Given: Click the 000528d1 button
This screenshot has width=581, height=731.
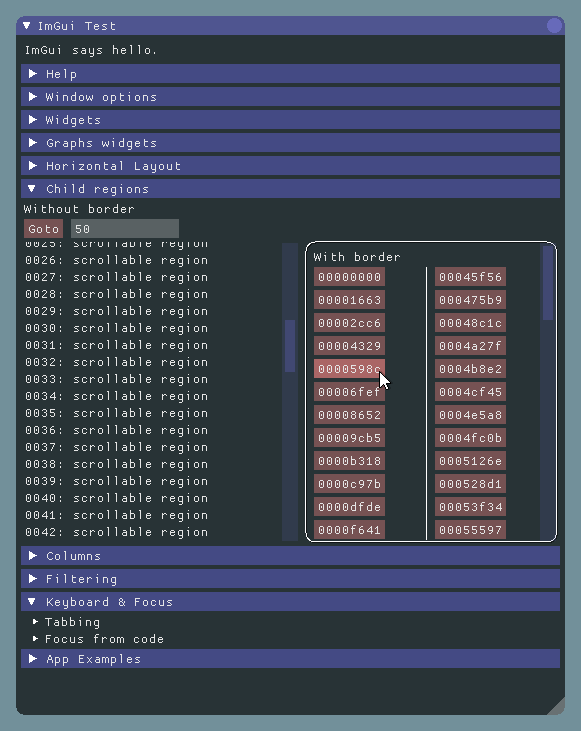Looking at the screenshot, I should (x=470, y=484).
